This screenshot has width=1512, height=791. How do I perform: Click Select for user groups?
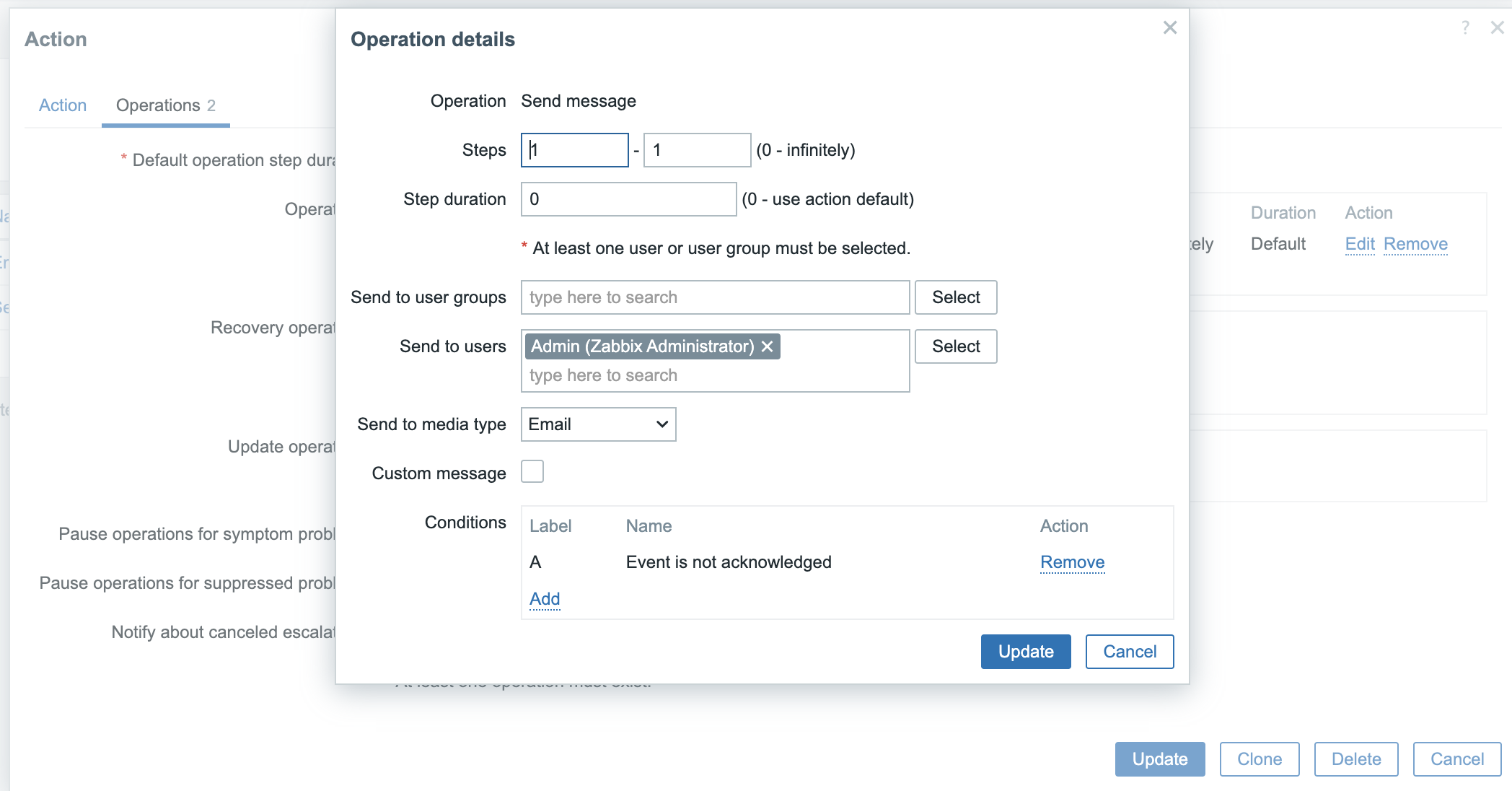[955, 297]
